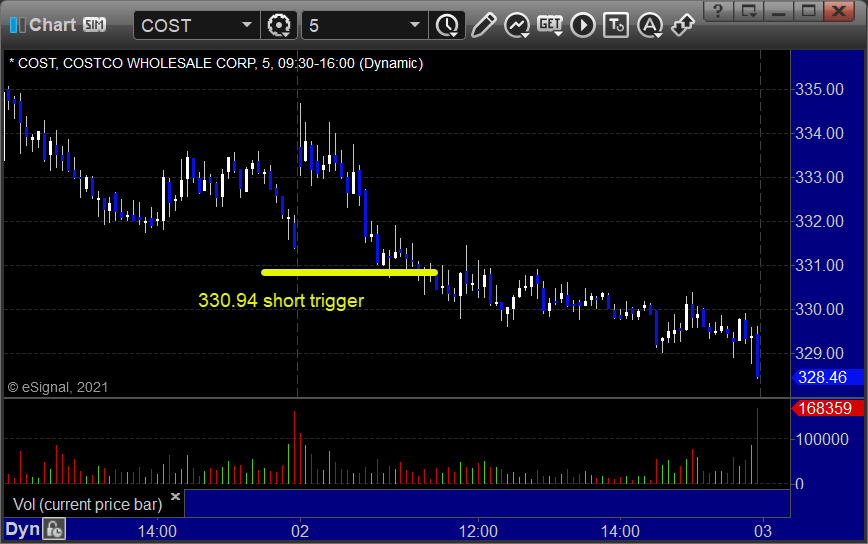Viewport: 868px width, 544px height.
Task: Click the 333.00 price axis label
Action: 819,178
